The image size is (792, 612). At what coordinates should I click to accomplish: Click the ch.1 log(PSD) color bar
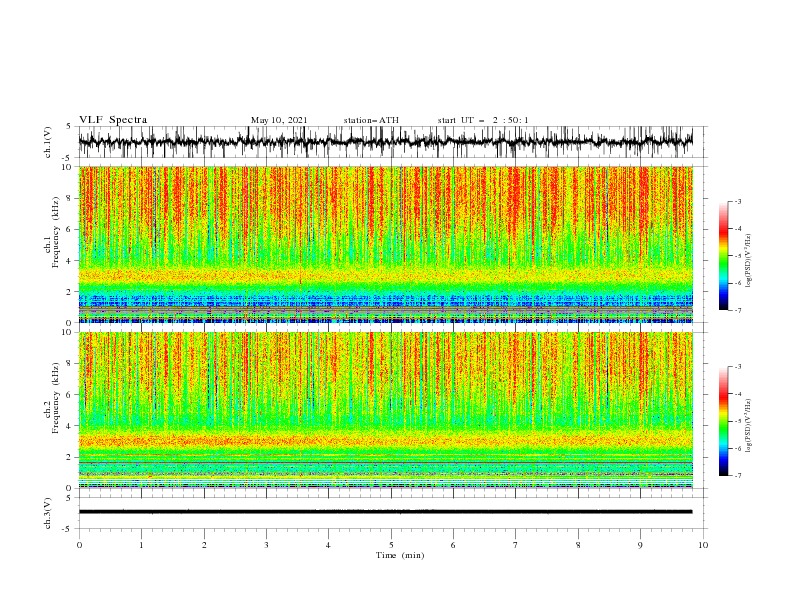[x=723, y=256]
